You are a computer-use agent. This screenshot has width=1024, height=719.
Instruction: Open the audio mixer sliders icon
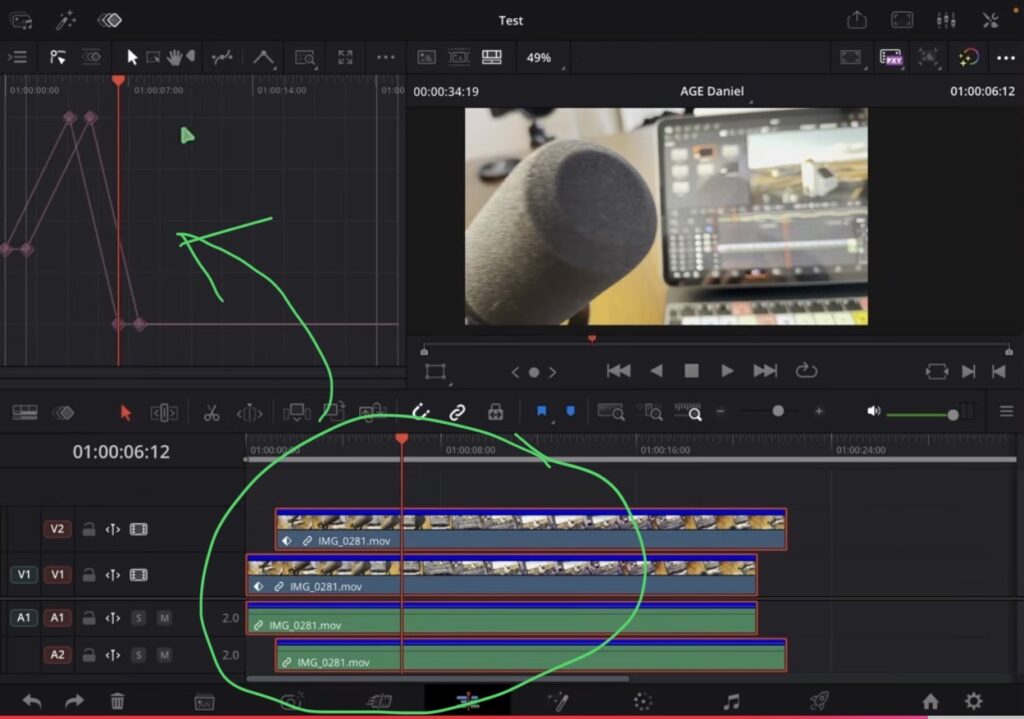[946, 20]
